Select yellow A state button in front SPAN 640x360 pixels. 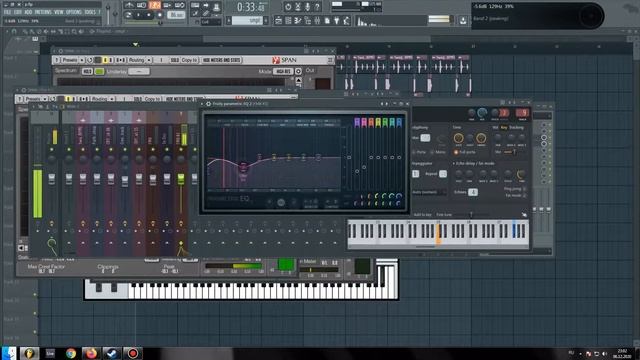click(x=105, y=60)
